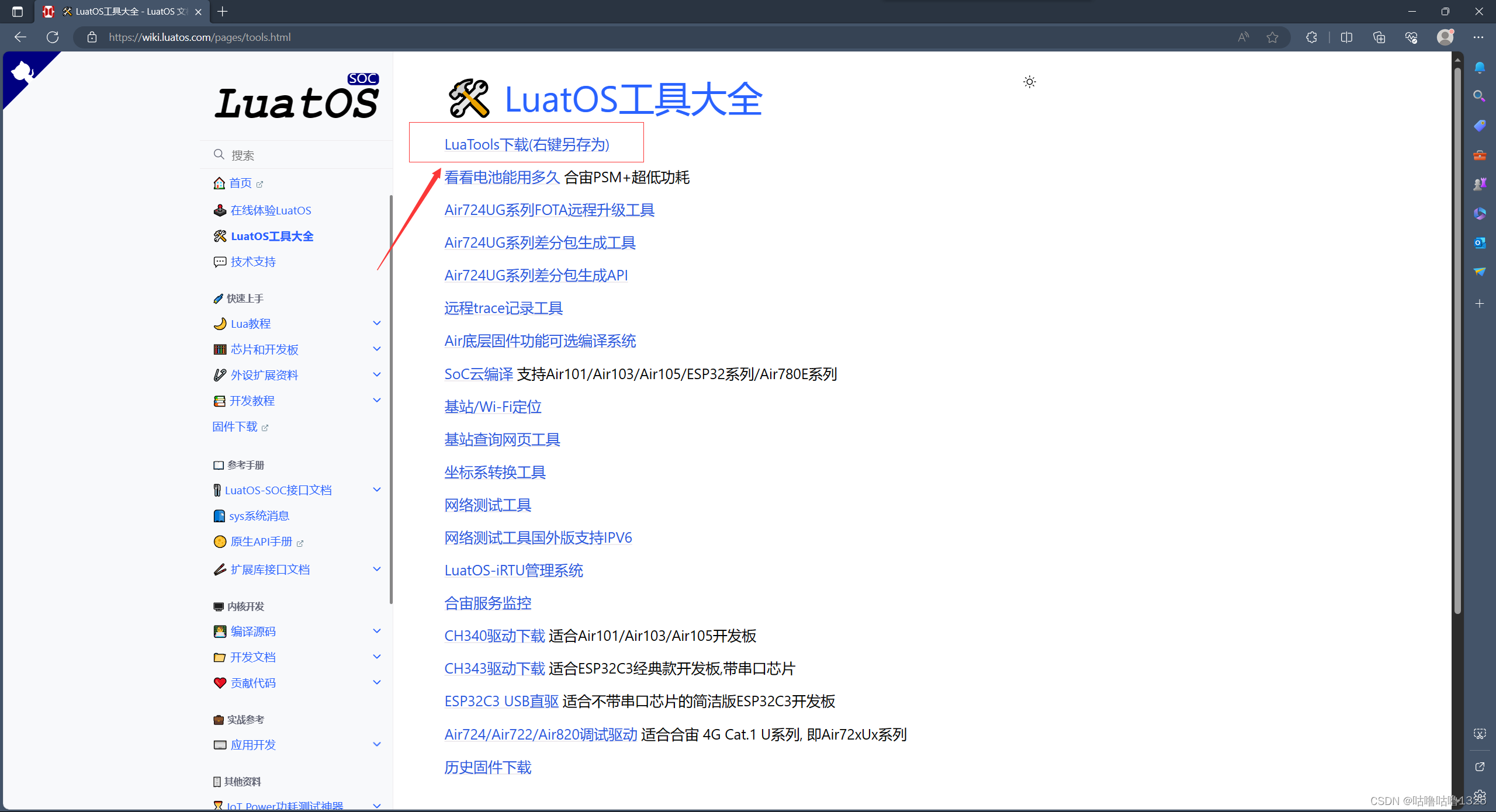The height and width of the screenshot is (812, 1496).
Task: Select 在线体验LuatOS in sidebar
Action: click(x=270, y=210)
